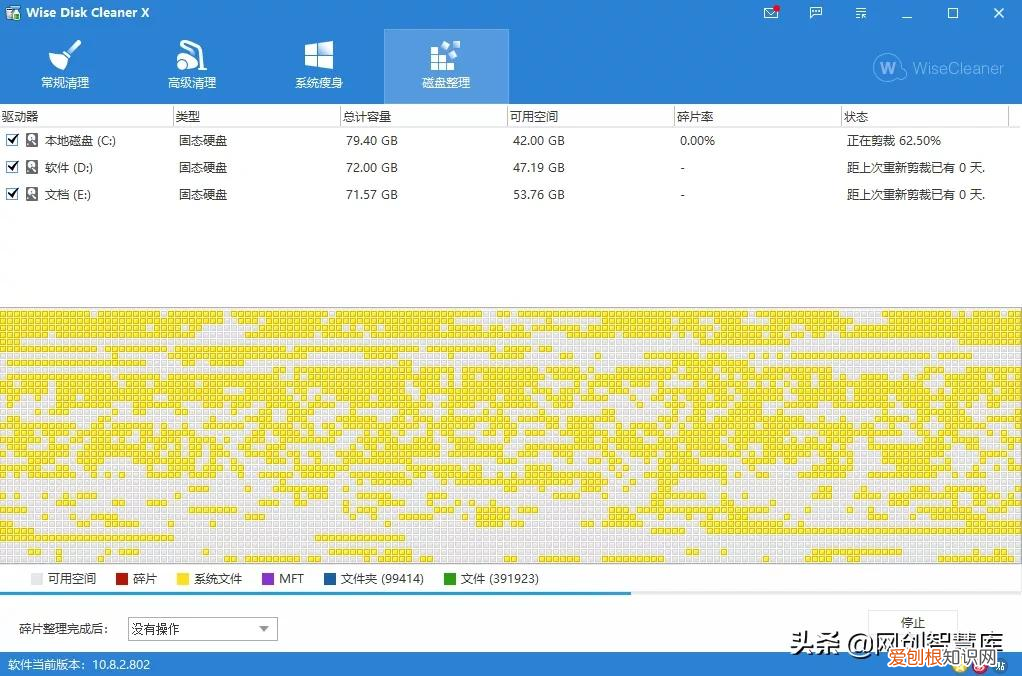Toggle the 文档 (E:) drive checkbox
Viewport: 1022px width, 676px height.
click(x=12, y=194)
